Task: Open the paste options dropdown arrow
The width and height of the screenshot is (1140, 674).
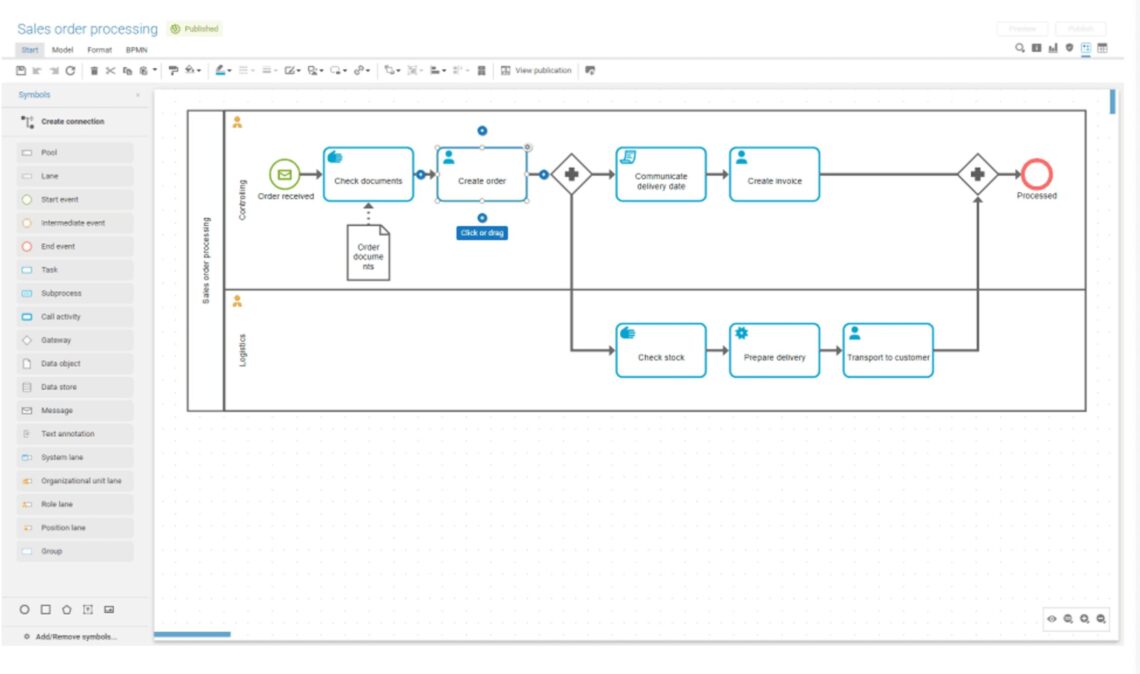Action: point(155,71)
